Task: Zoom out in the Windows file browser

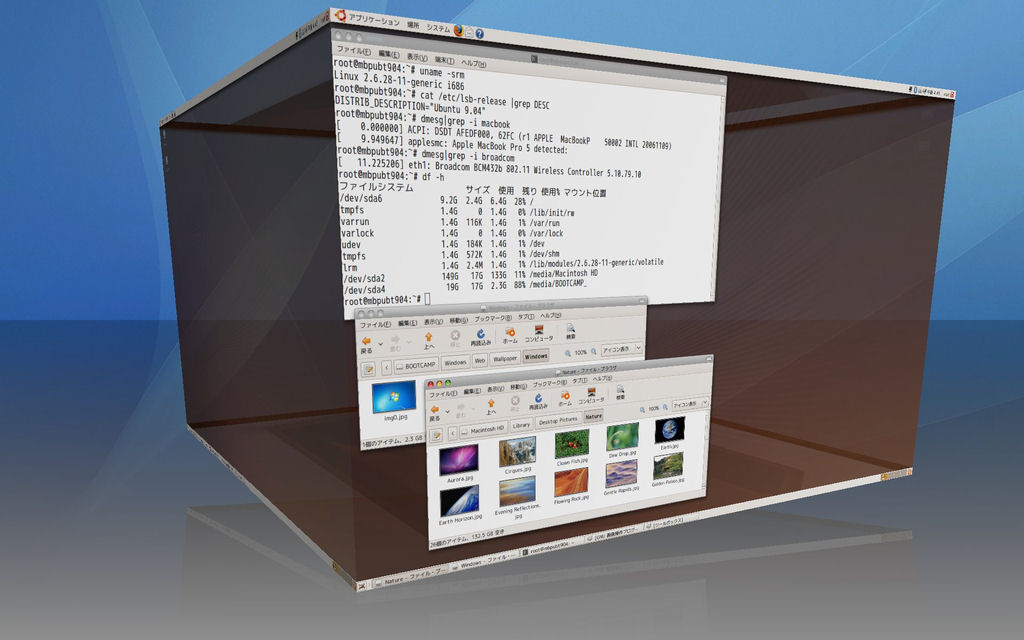Action: tap(568, 353)
